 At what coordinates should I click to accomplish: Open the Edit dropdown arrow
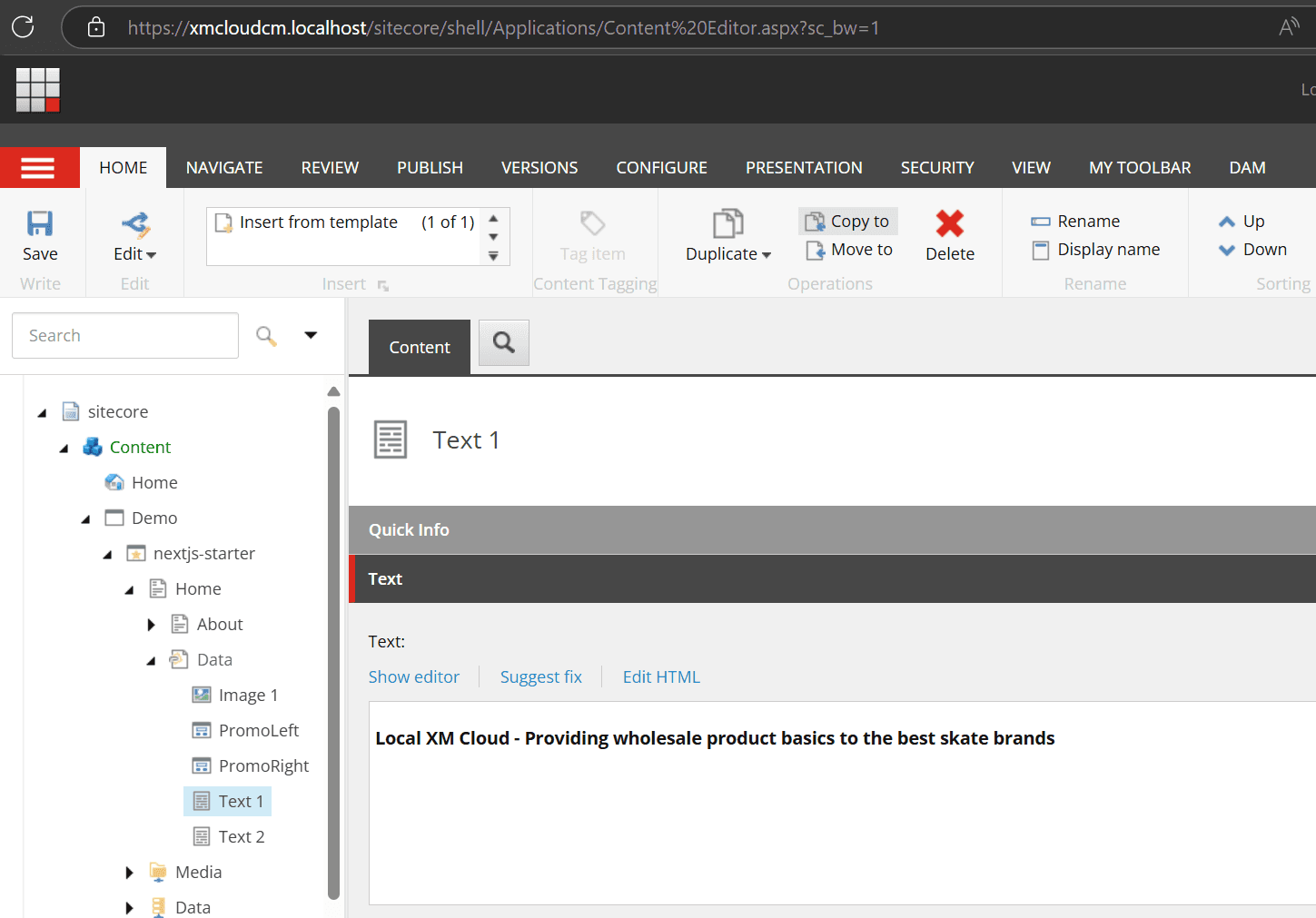click(151, 255)
